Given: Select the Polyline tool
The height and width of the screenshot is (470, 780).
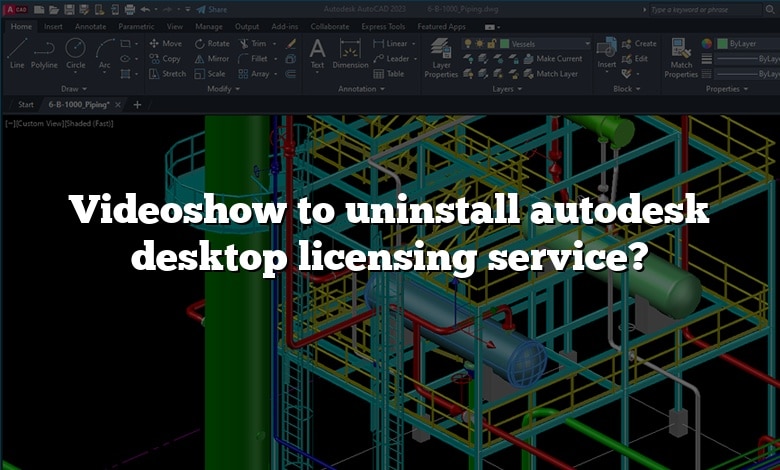Looking at the screenshot, I should coord(44,53).
